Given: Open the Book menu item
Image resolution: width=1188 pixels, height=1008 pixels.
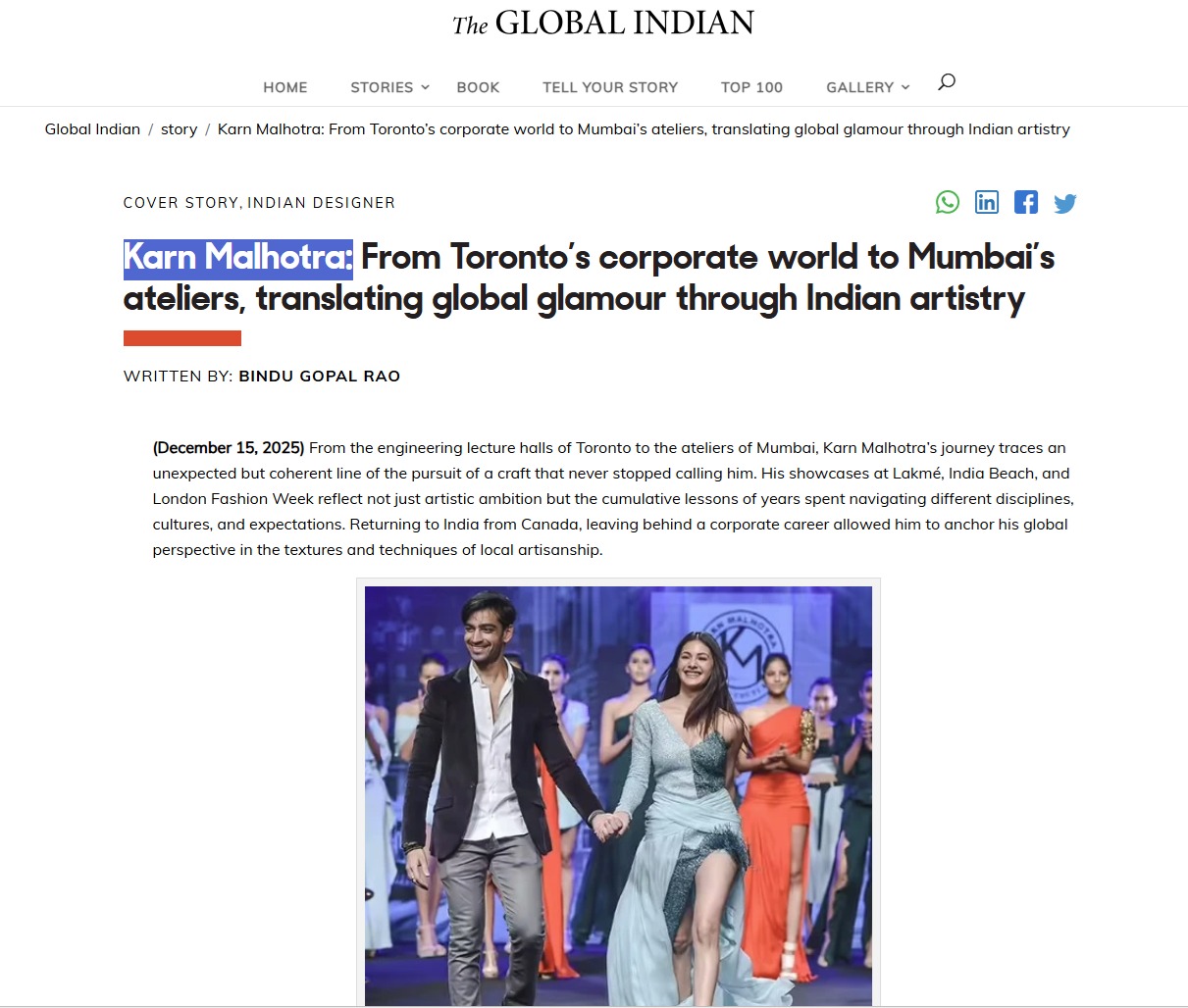Looking at the screenshot, I should [x=478, y=87].
